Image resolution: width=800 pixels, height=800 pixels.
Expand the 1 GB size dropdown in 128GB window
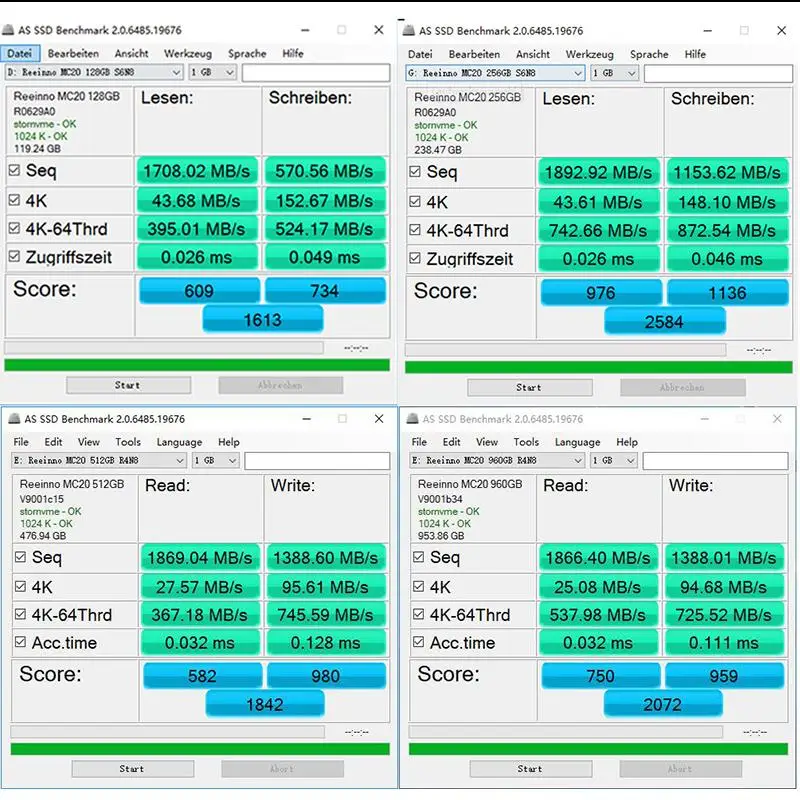tap(212, 72)
